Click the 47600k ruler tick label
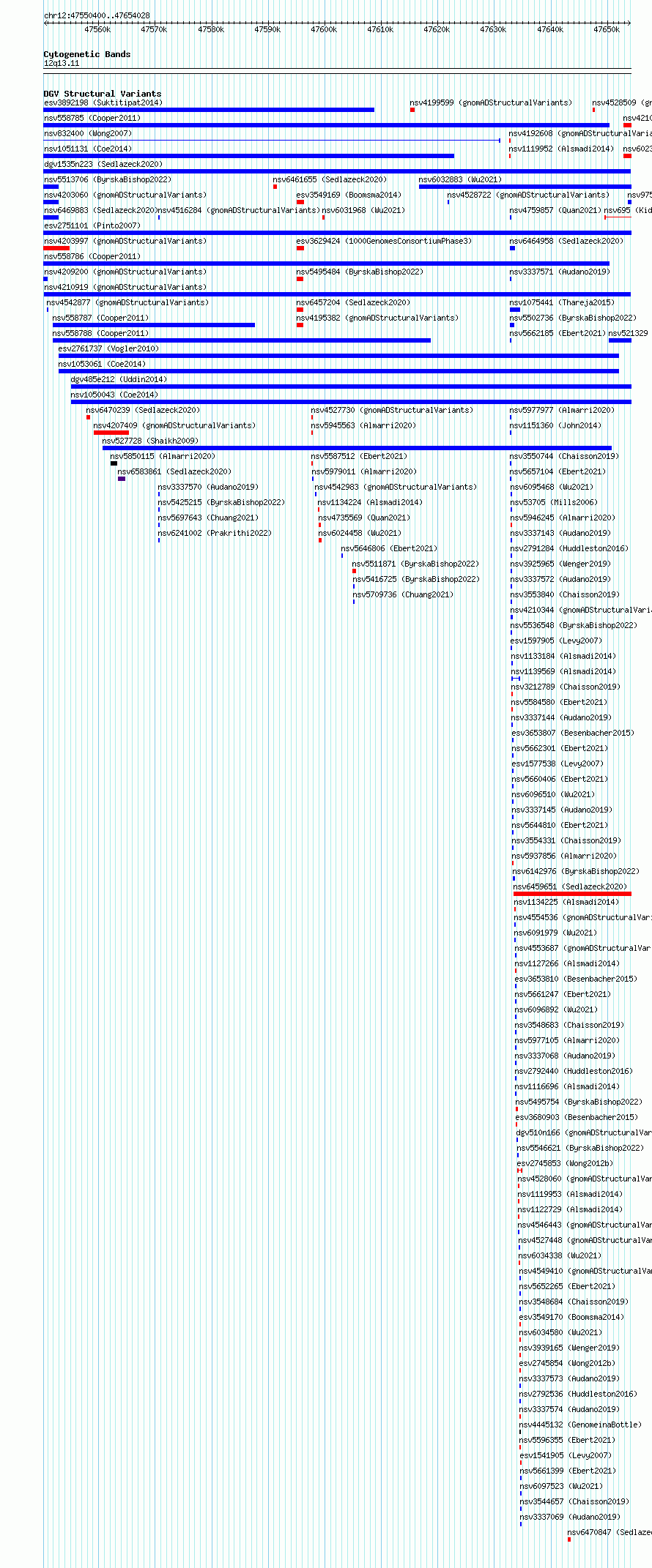The height and width of the screenshot is (1568, 652). pyautogui.click(x=324, y=30)
